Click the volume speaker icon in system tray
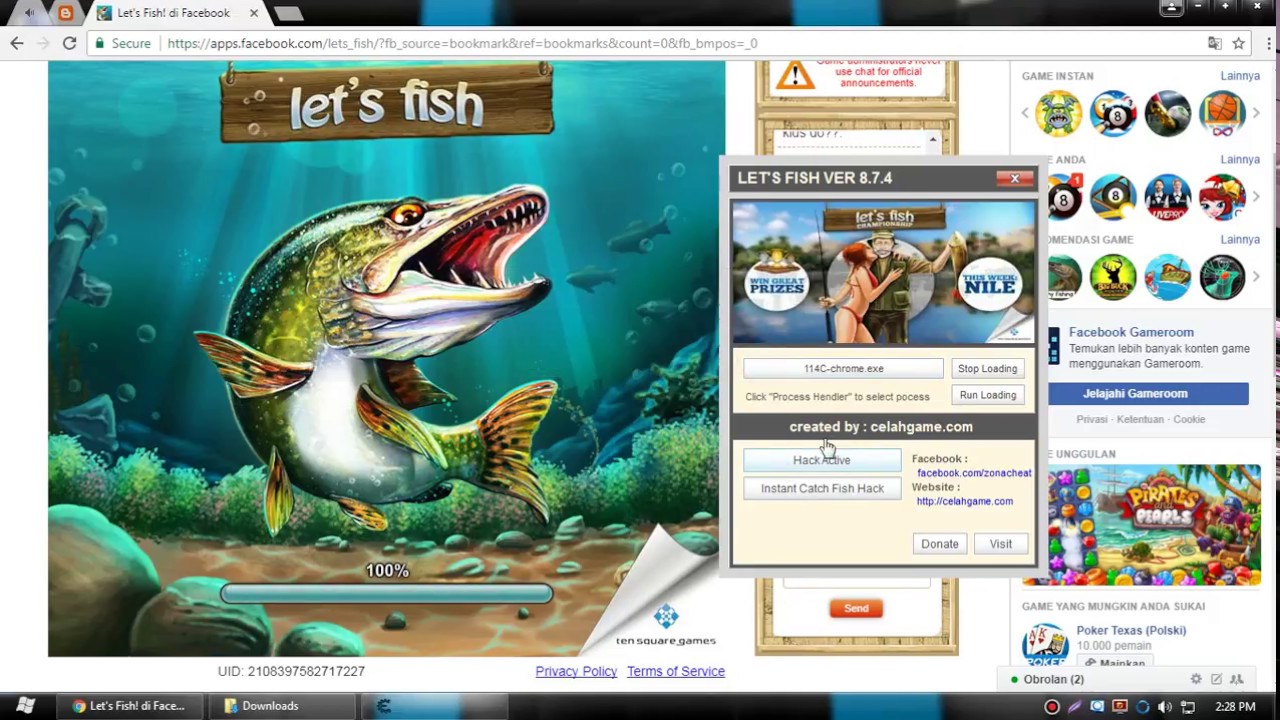Screen dimensions: 1280x720 point(1165,706)
